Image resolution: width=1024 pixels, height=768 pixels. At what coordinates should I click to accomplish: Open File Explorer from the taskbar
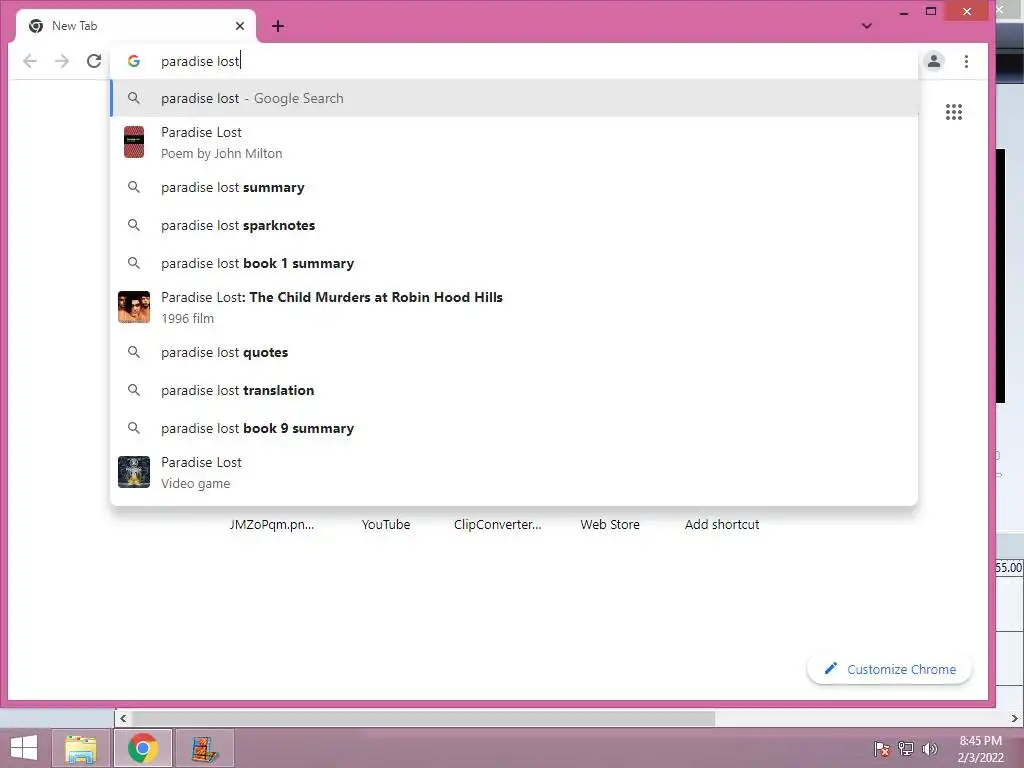(81, 749)
